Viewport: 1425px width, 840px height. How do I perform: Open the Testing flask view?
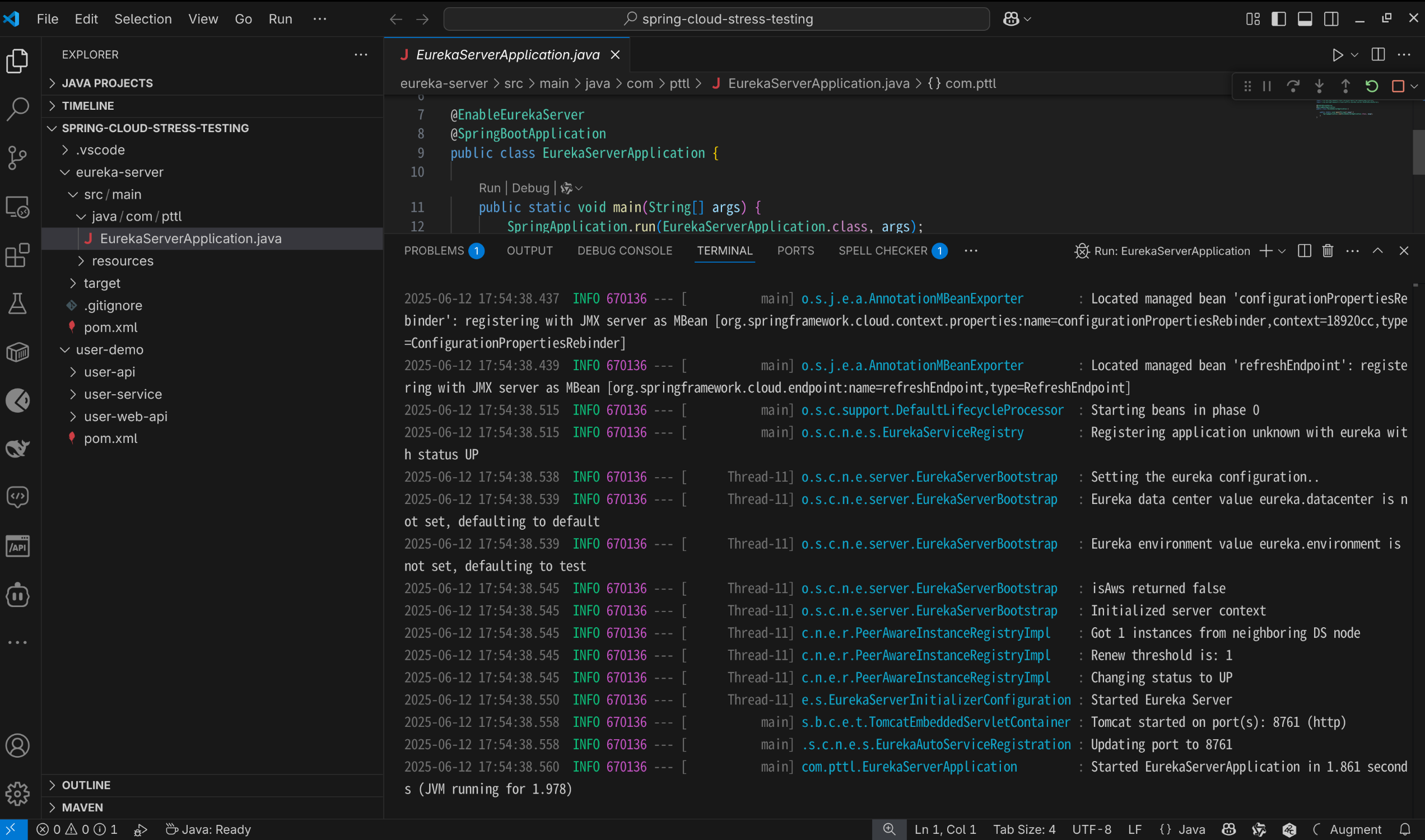pos(17,304)
